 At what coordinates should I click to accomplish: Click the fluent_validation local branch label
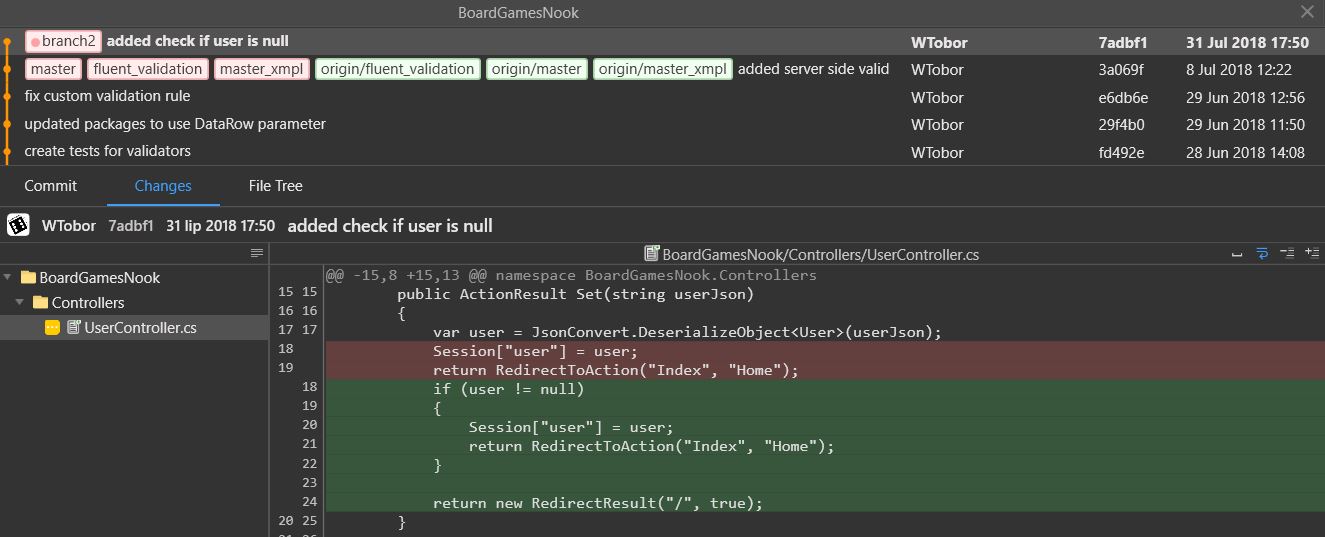click(x=149, y=69)
